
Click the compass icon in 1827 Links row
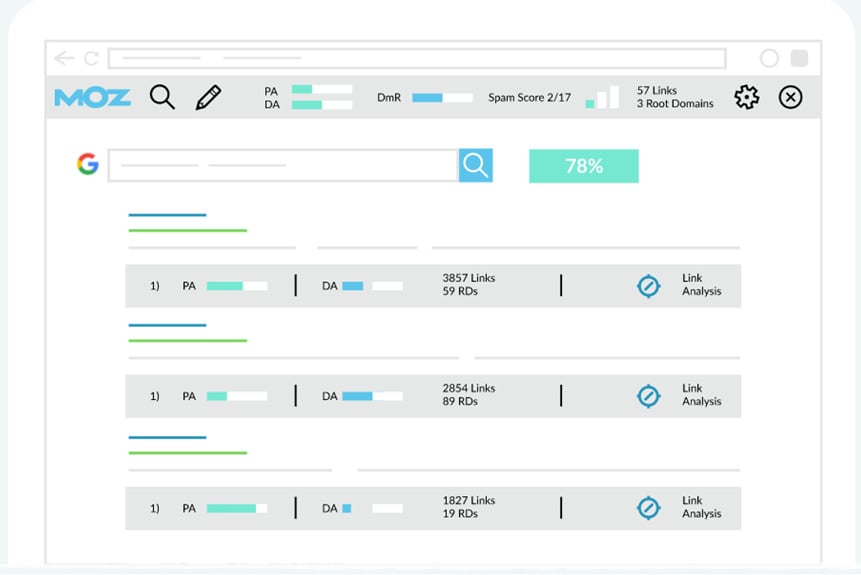[648, 508]
